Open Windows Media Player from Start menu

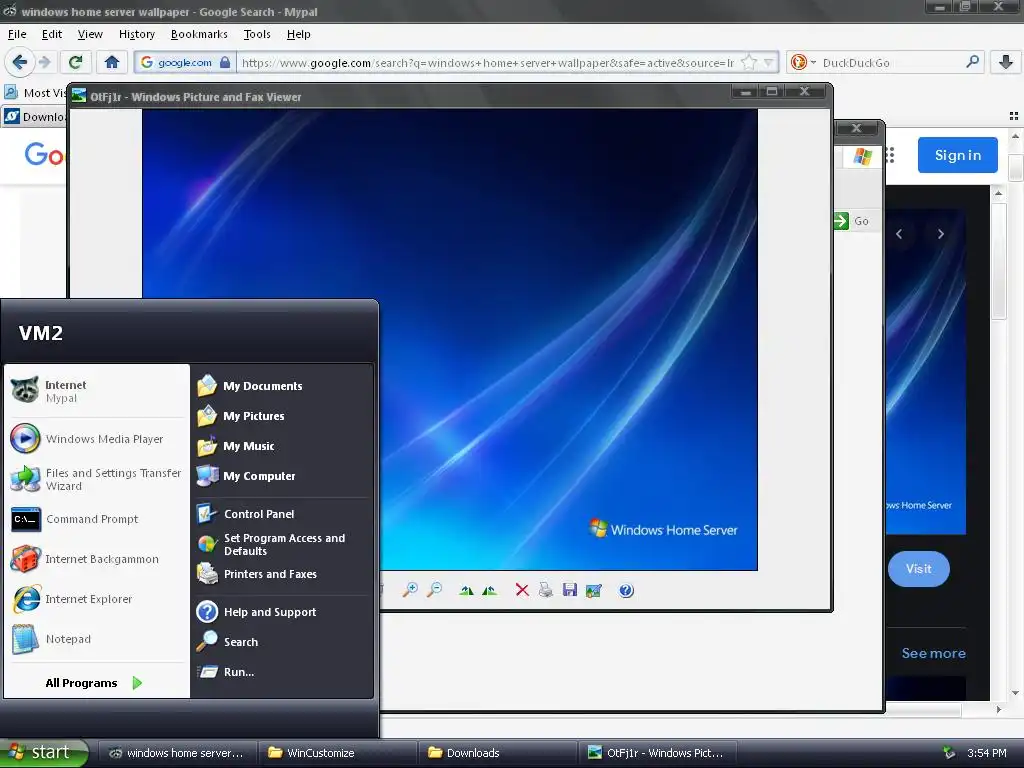[96, 439]
